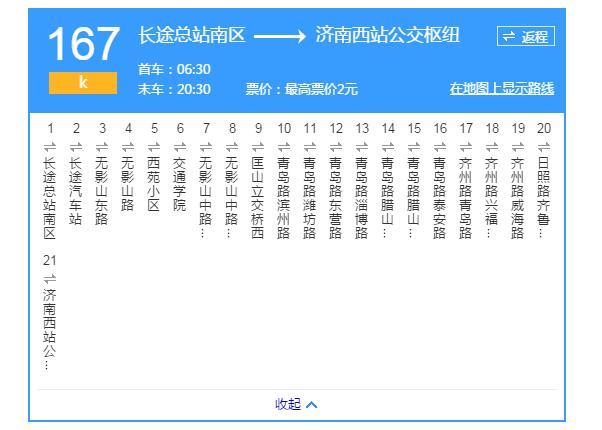602x430 pixels.
Task: Click transfer arrows icon above stop 8
Action: [x=232, y=147]
